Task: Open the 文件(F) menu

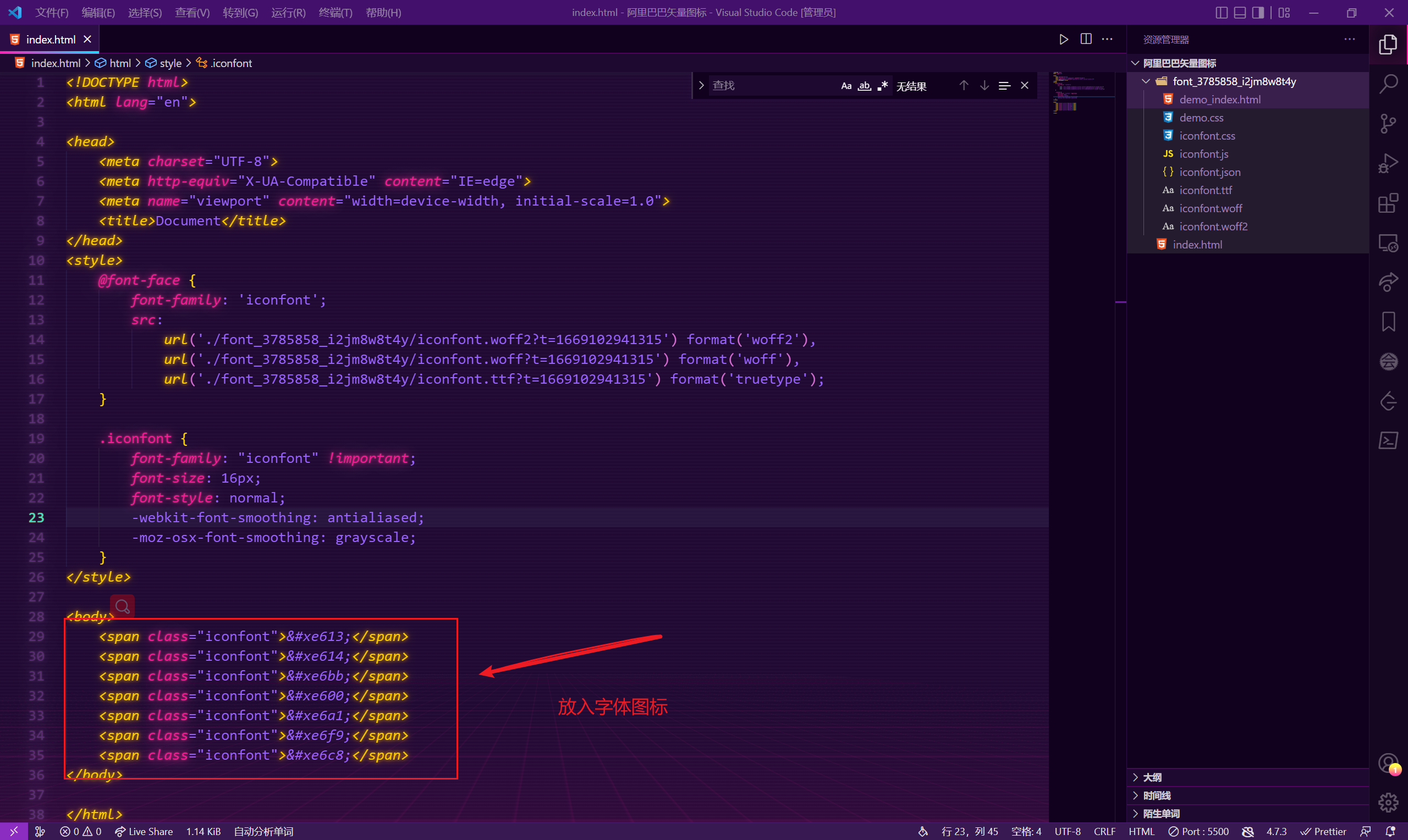Action: pos(52,13)
